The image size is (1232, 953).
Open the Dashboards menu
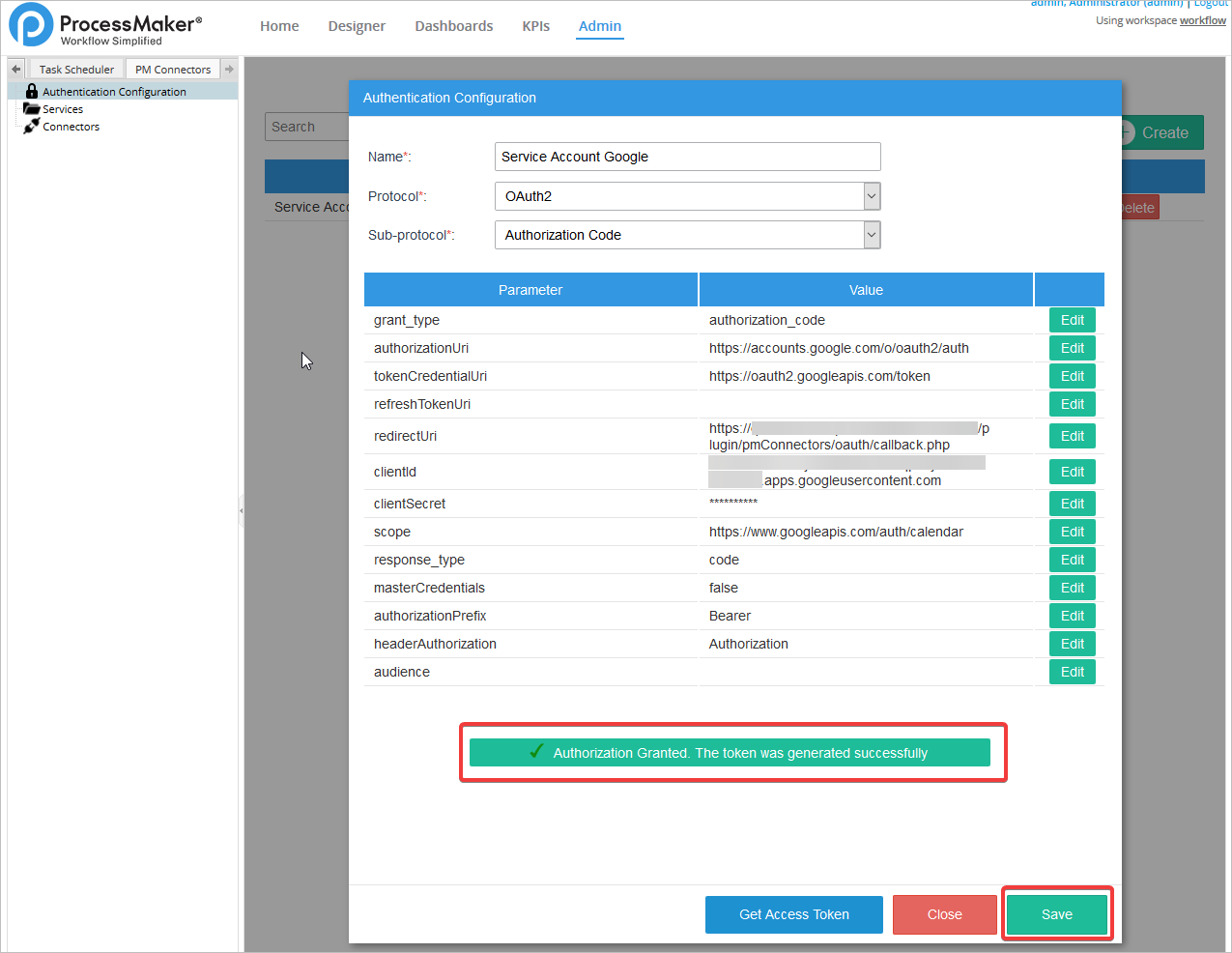point(453,26)
